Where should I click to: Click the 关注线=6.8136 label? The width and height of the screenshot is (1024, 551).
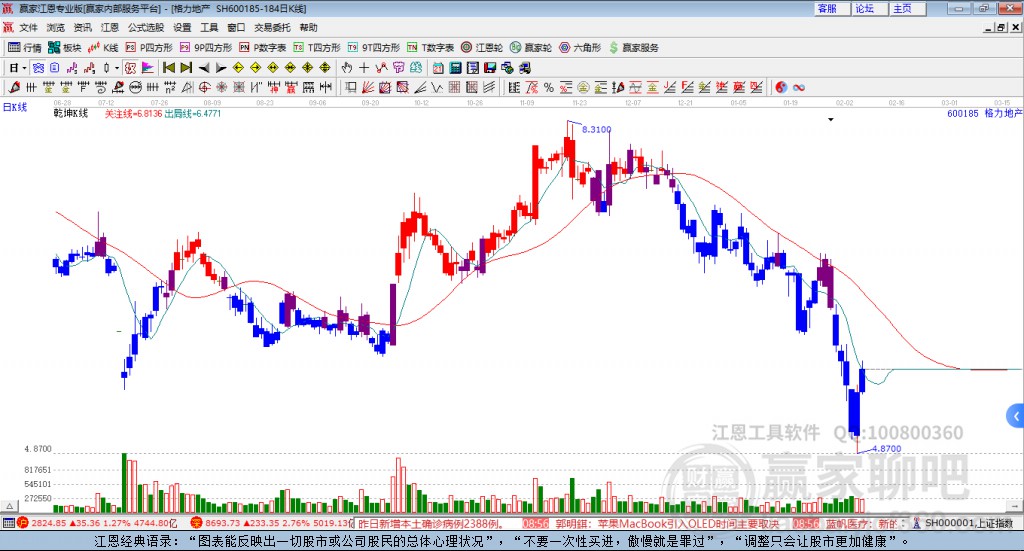tap(133, 114)
